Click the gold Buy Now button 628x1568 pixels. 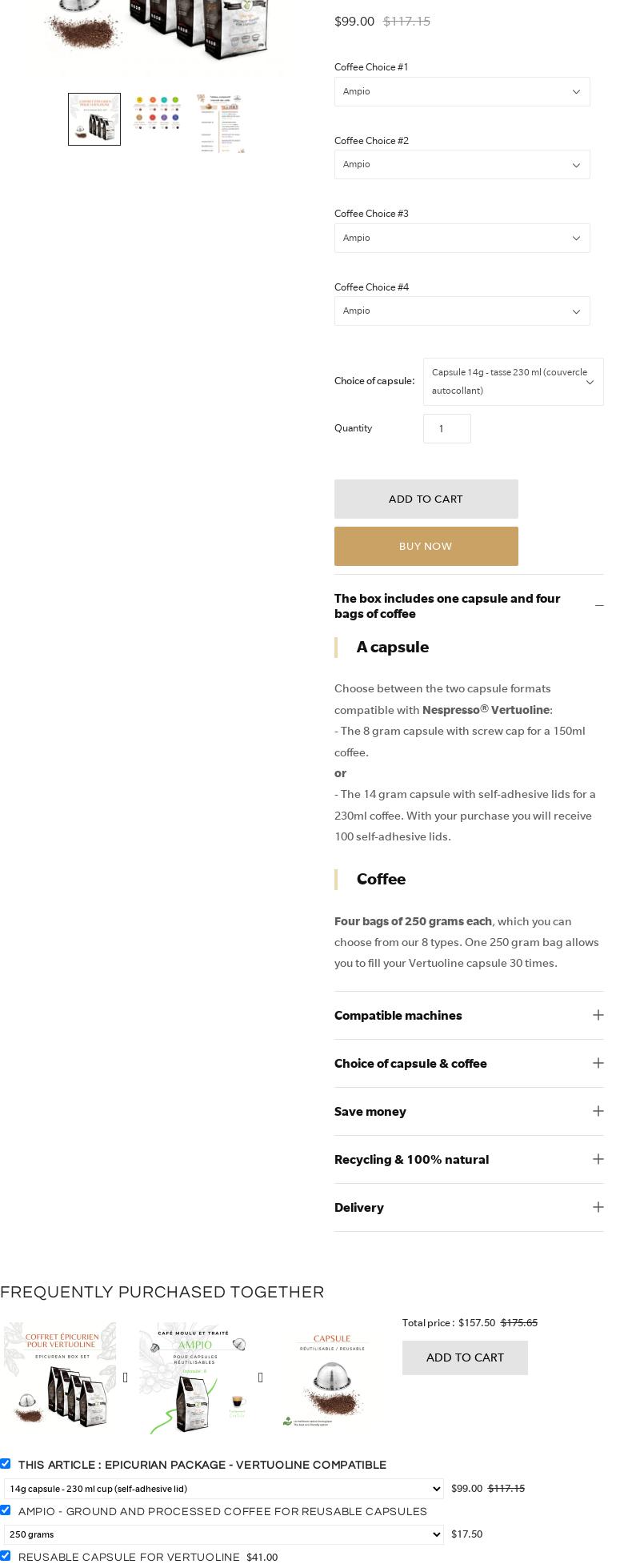pos(426,547)
